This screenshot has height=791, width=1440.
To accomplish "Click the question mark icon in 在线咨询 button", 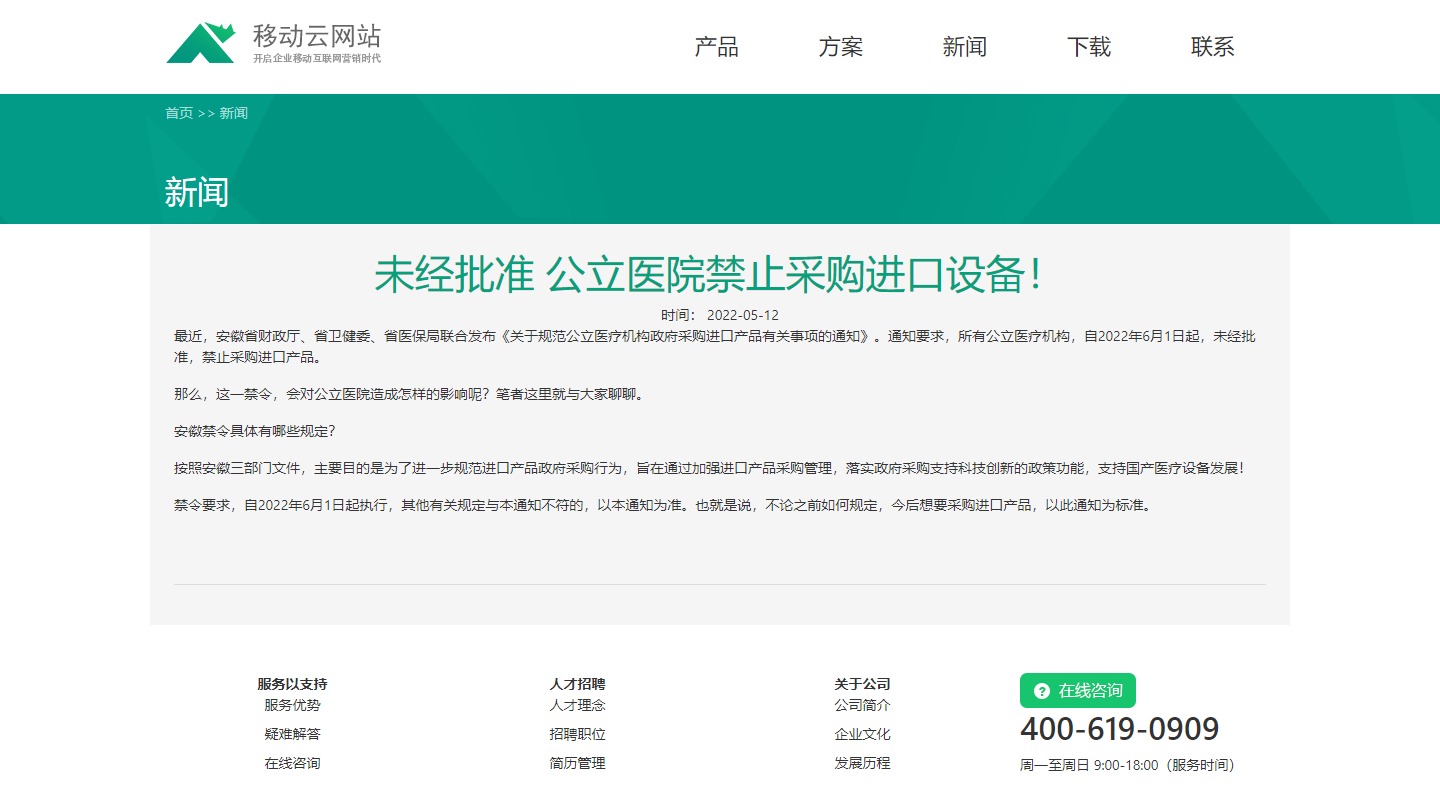I will click(1042, 691).
